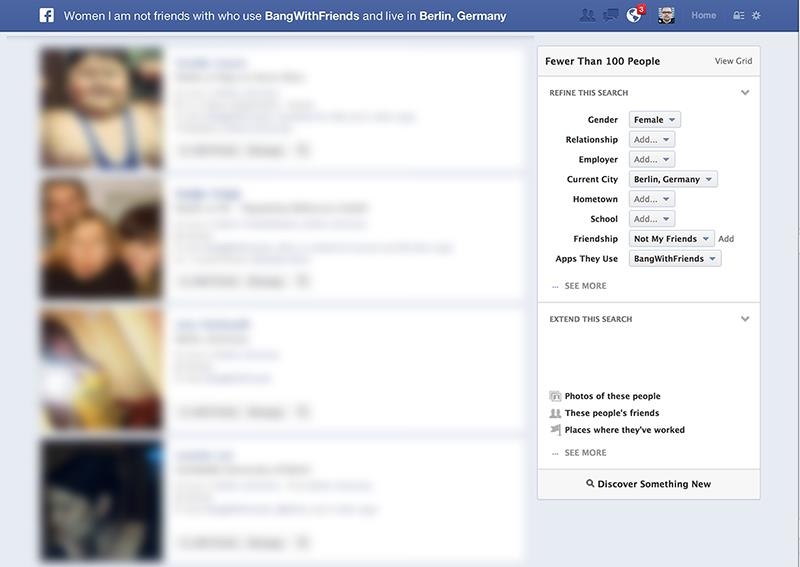Open fourth dark profile photo result
Screen dimensions: 800x567
point(101,500)
